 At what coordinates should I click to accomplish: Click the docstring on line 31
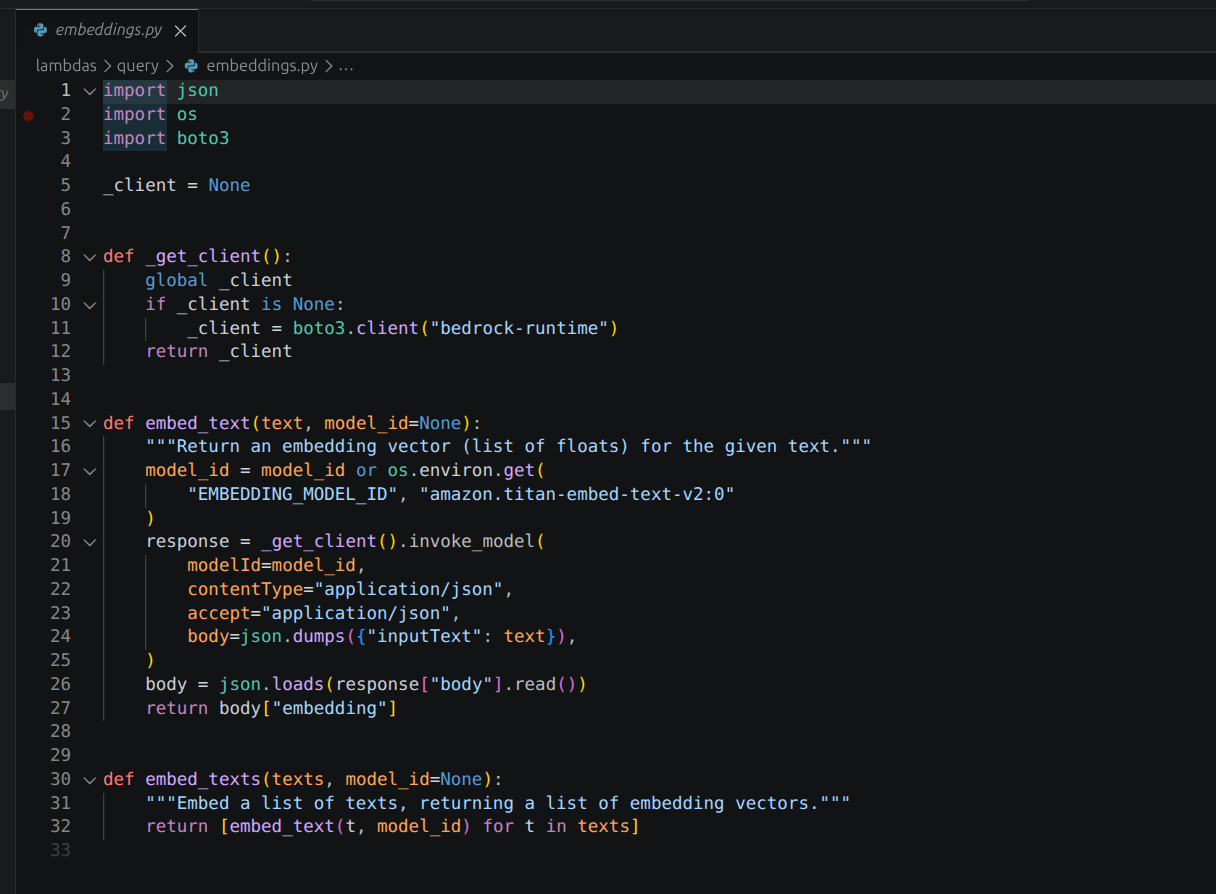click(x=498, y=803)
